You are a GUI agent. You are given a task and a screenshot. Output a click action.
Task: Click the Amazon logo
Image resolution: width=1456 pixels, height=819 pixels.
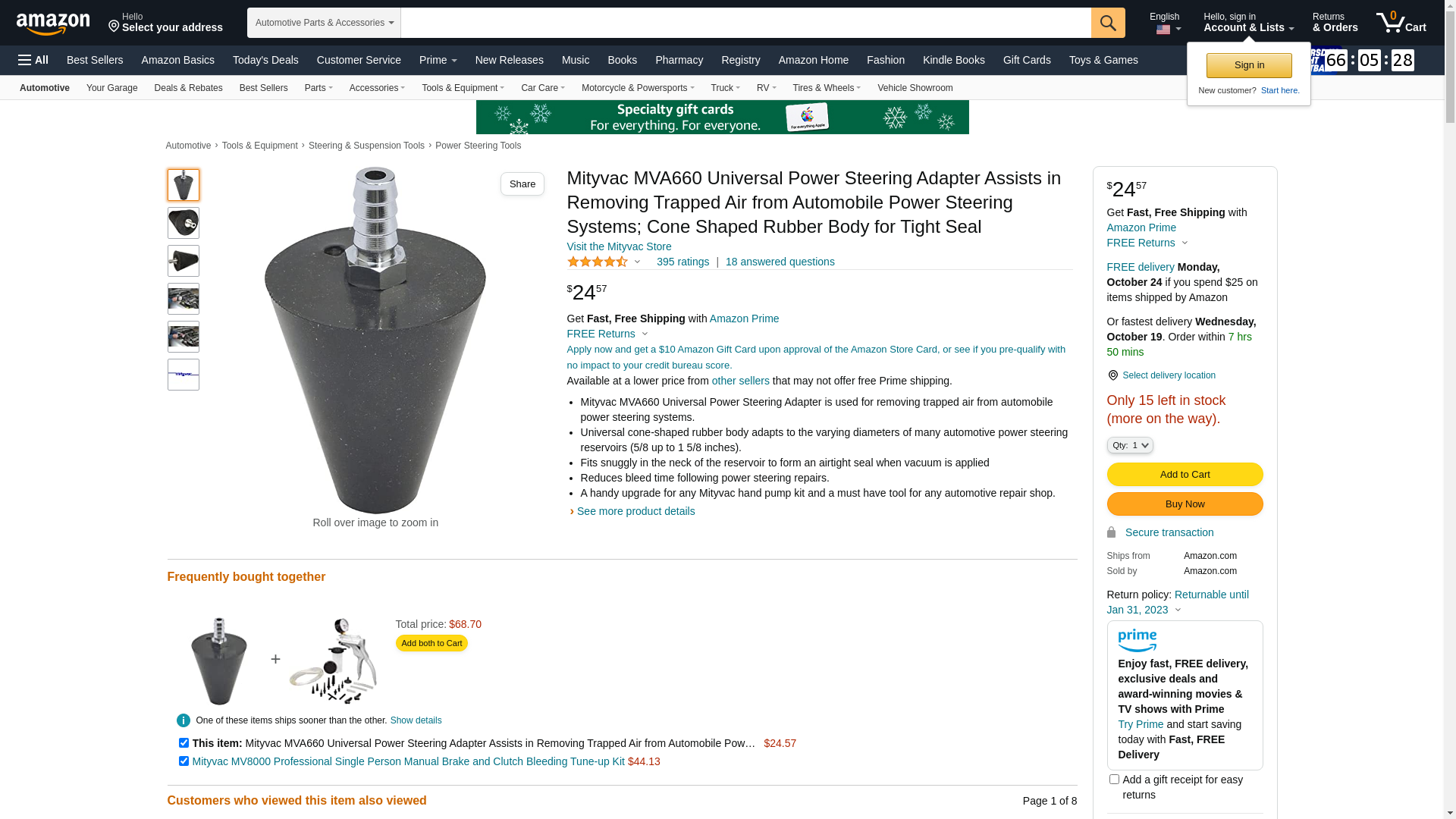(53, 24)
